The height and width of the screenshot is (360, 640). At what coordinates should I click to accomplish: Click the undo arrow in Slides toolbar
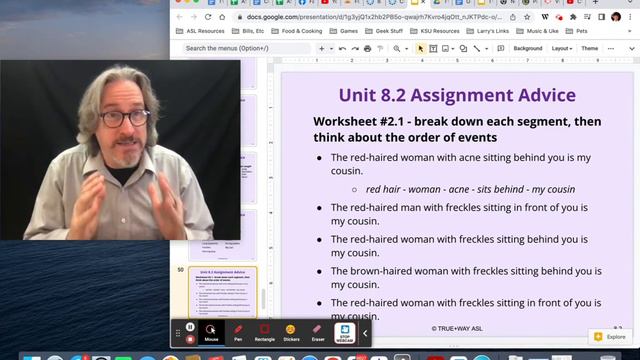pos(342,49)
